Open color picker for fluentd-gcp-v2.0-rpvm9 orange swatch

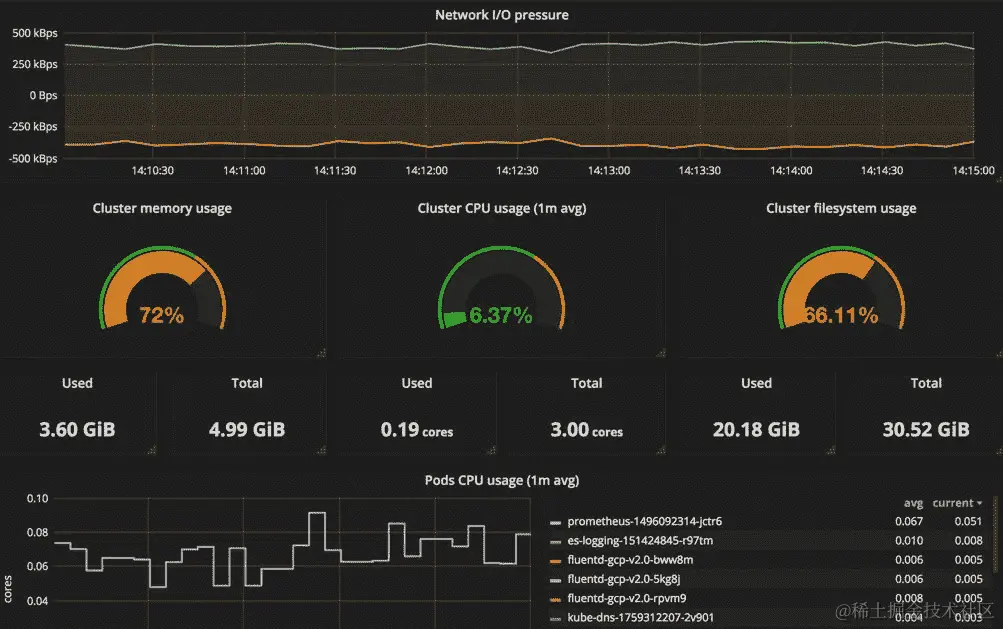(555, 599)
